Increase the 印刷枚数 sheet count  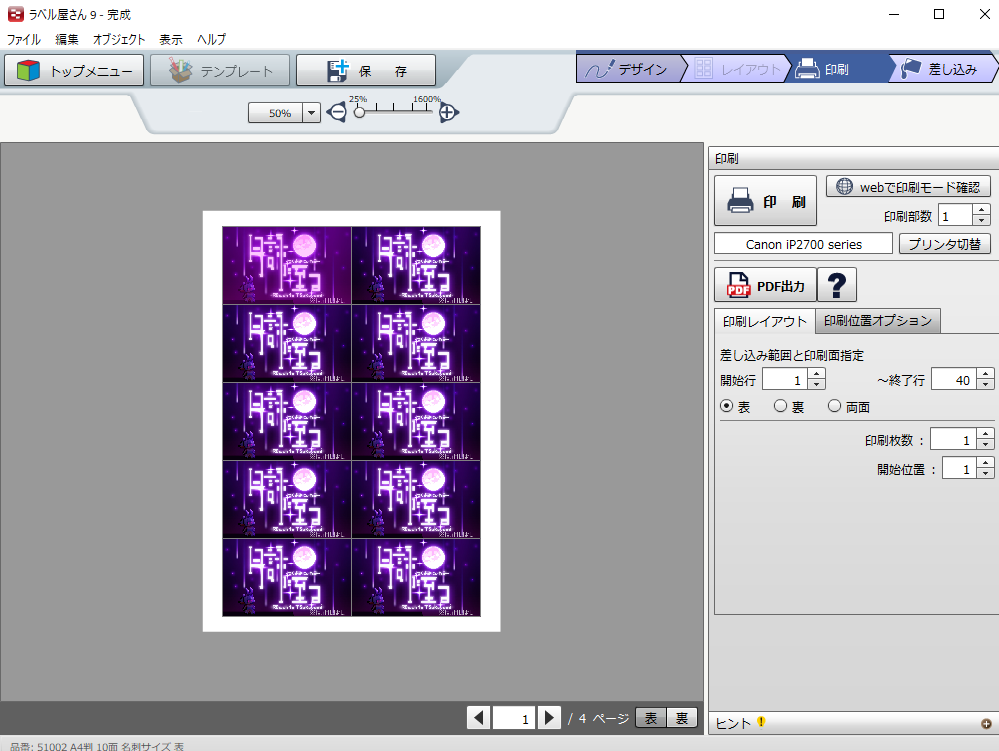pyautogui.click(x=986, y=434)
